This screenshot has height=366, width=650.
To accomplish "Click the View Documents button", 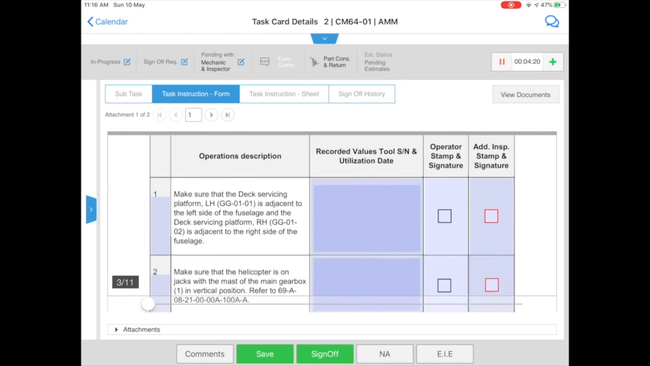I will click(x=525, y=95).
